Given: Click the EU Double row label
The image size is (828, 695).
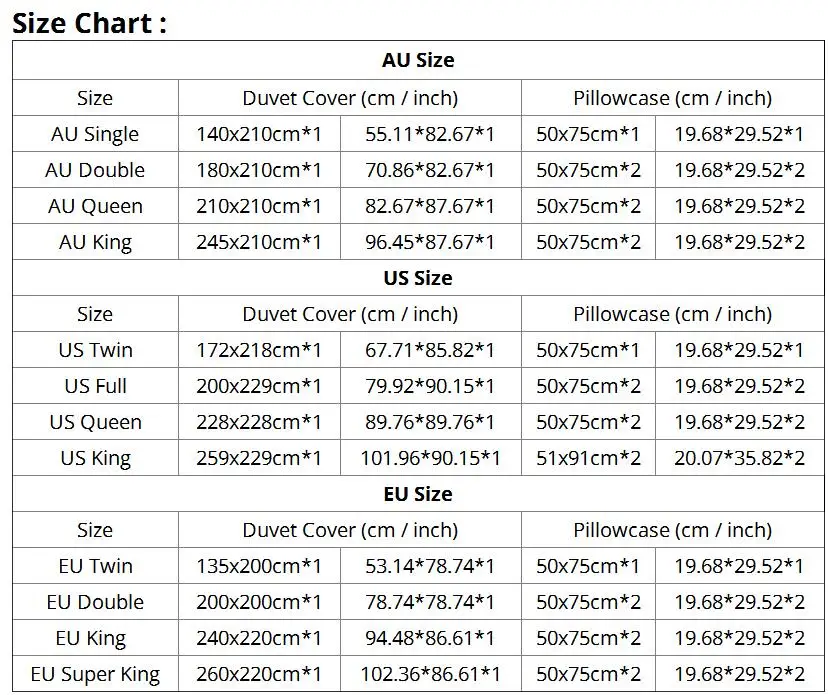Looking at the screenshot, I should [x=95, y=602].
